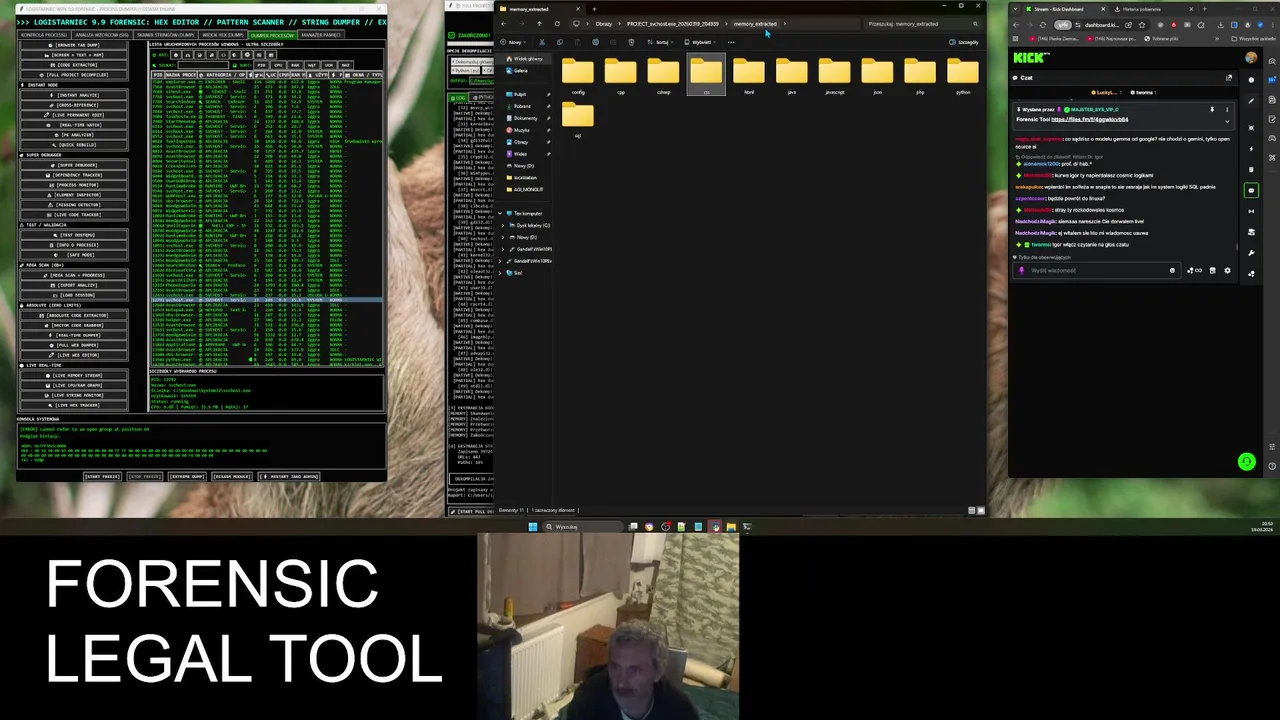
Task: Open the Nowy dropdown in Explorer
Action: 514,42
